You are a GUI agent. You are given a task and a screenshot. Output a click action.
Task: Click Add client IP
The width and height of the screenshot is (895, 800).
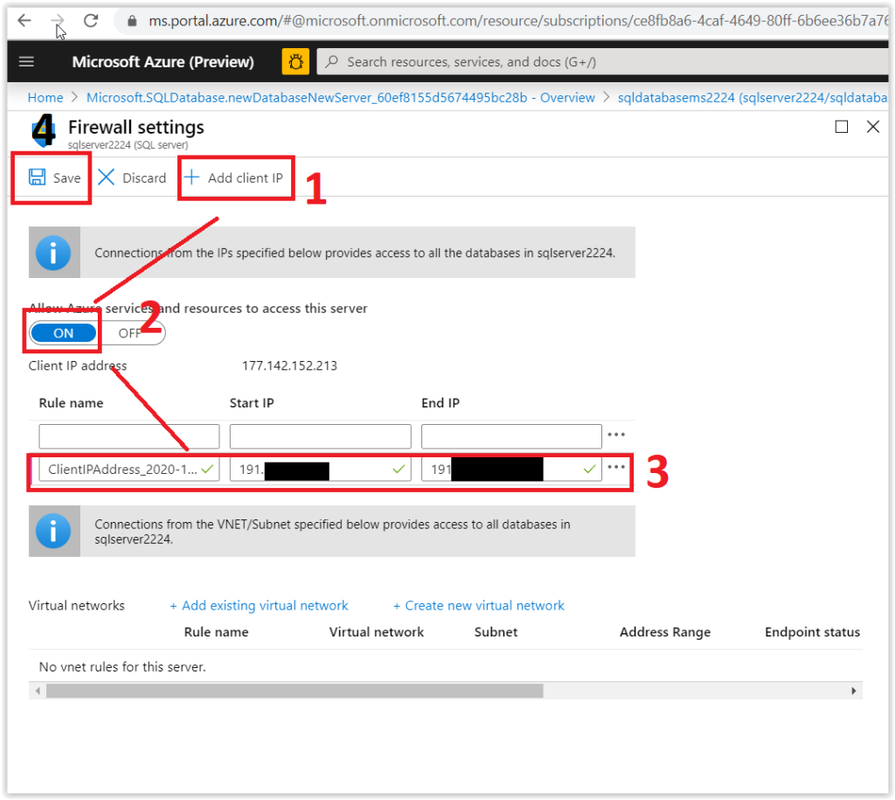(x=233, y=177)
